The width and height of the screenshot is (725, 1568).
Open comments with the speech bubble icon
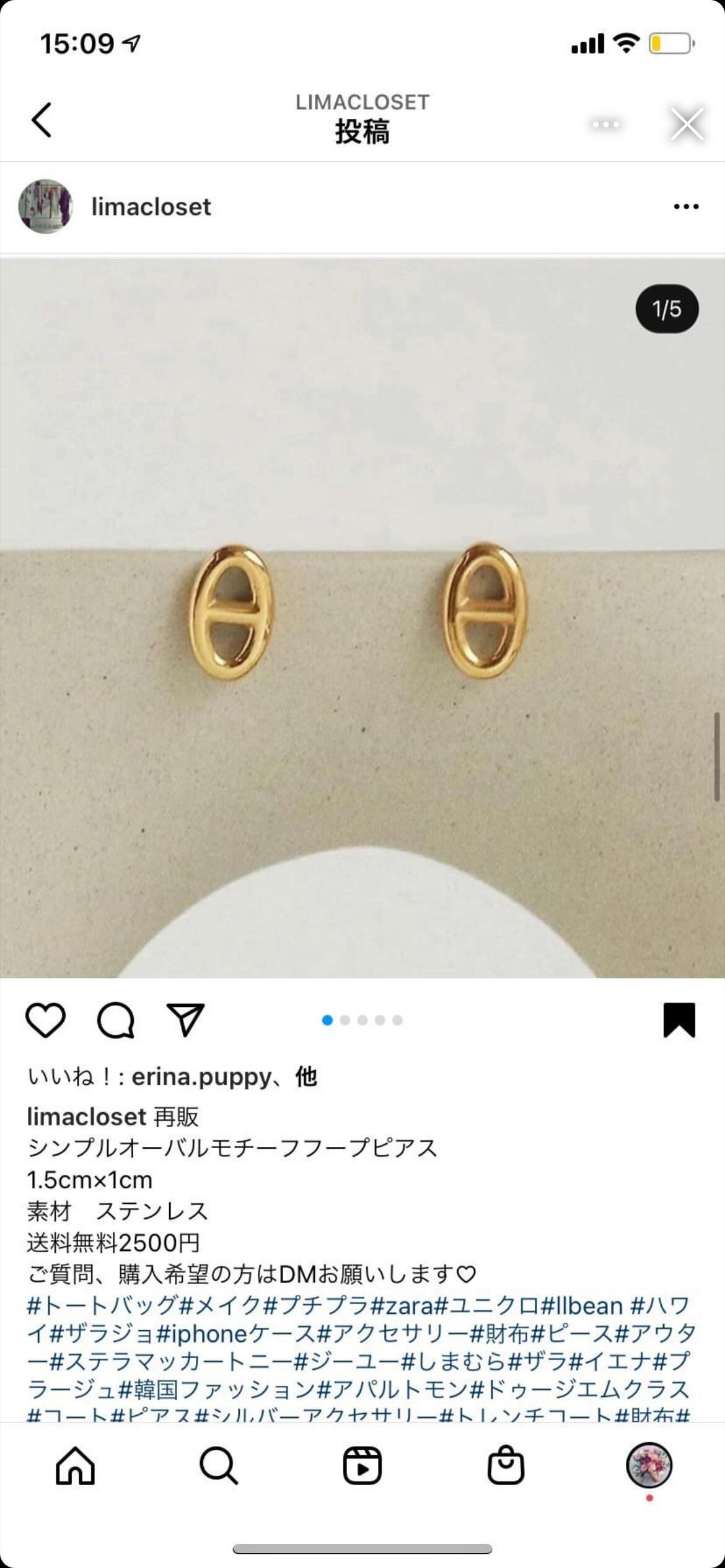click(116, 1020)
